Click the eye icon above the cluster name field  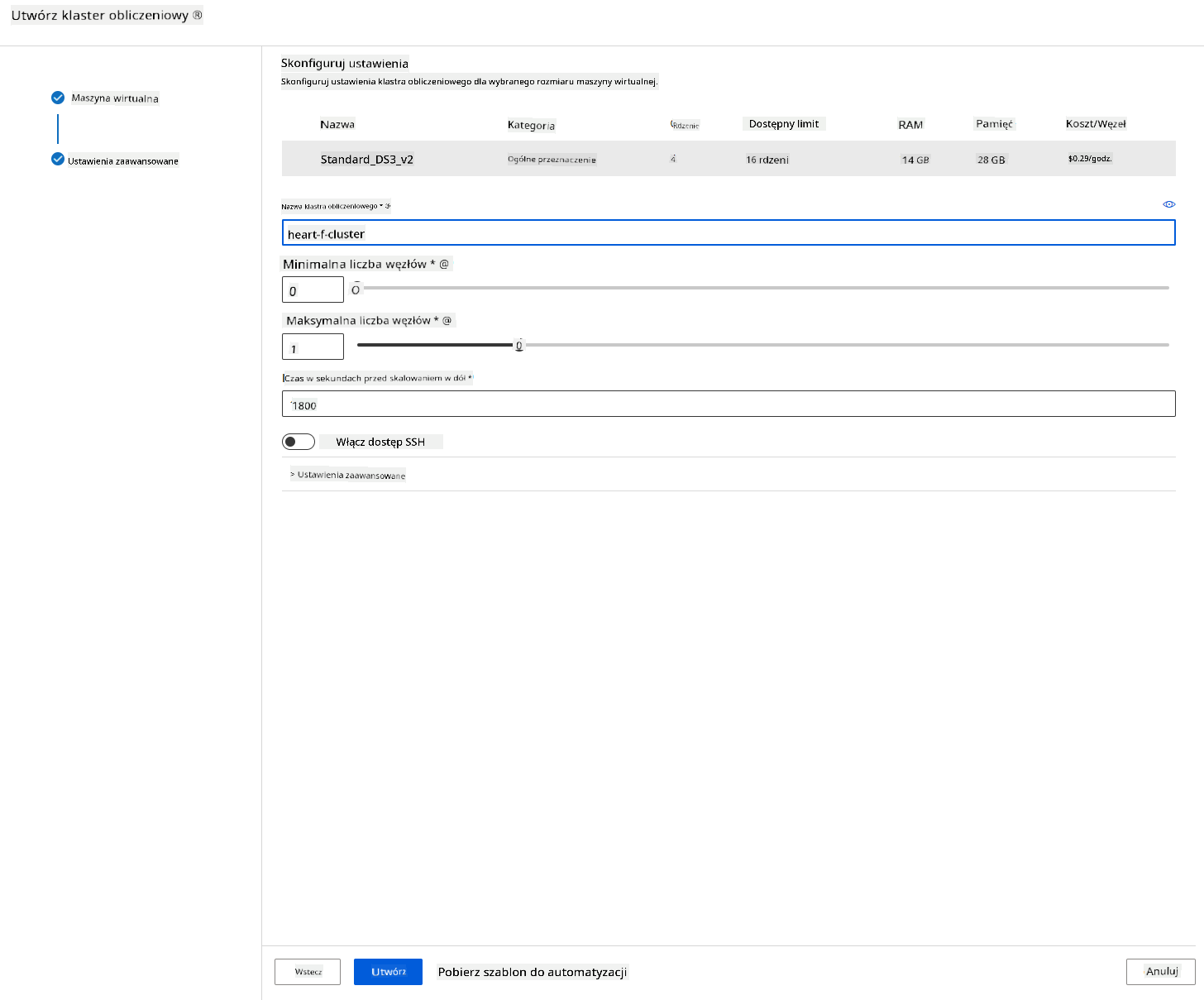[1168, 204]
